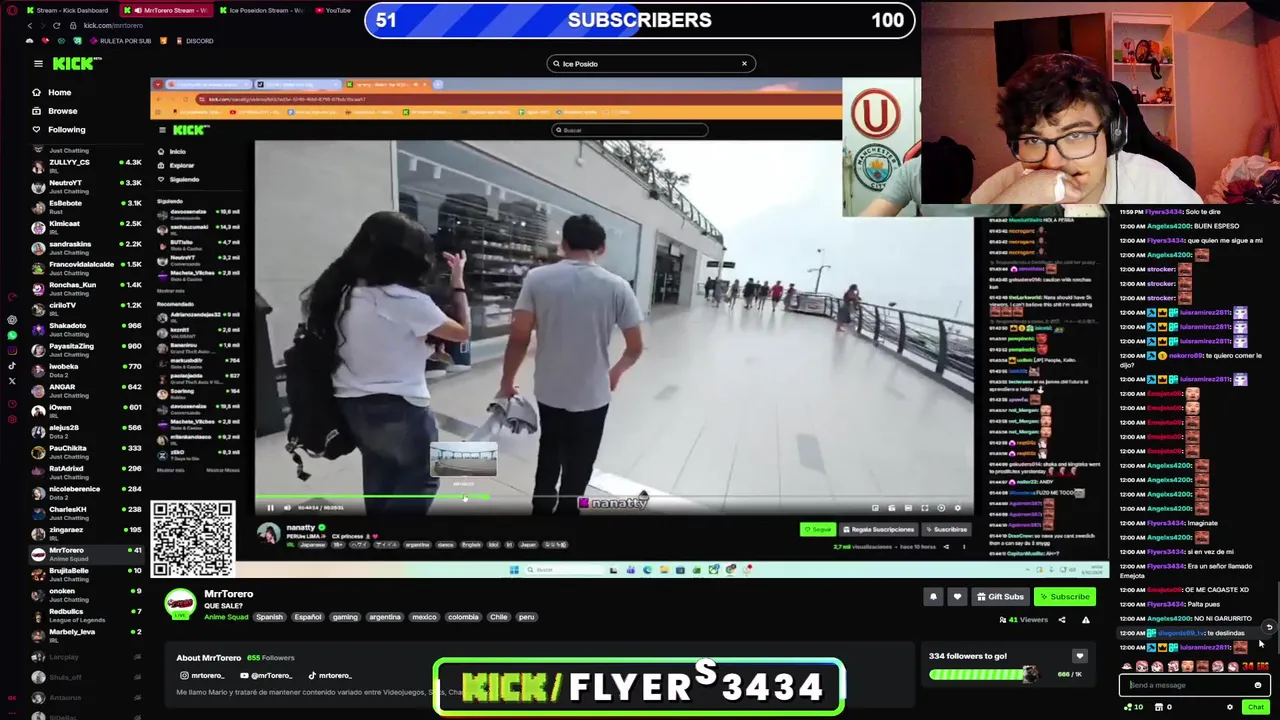The image size is (1280, 720).
Task: Toggle notification bell for MrrTorero
Action: tap(933, 597)
